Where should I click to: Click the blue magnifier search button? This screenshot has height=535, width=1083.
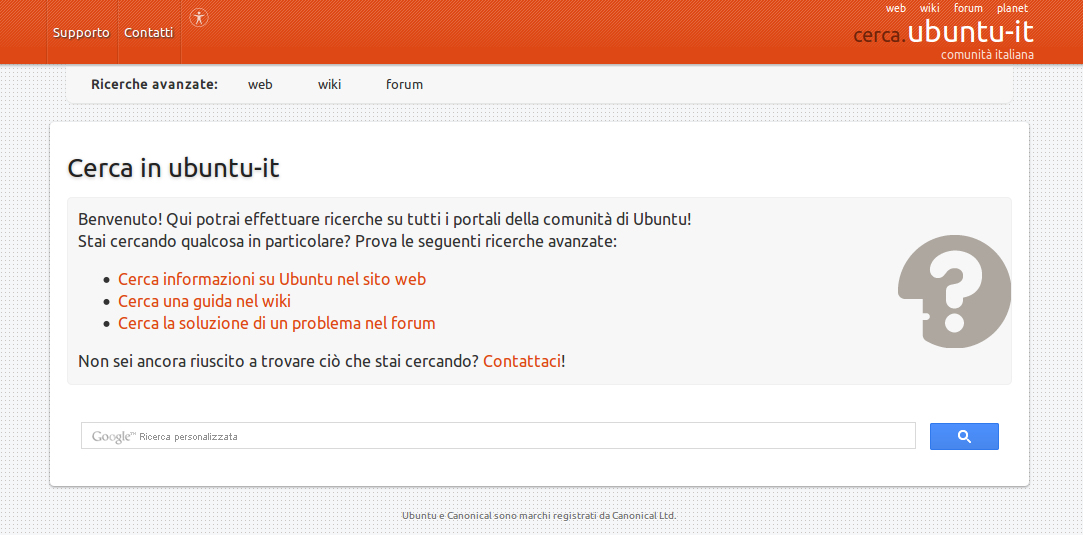point(964,436)
